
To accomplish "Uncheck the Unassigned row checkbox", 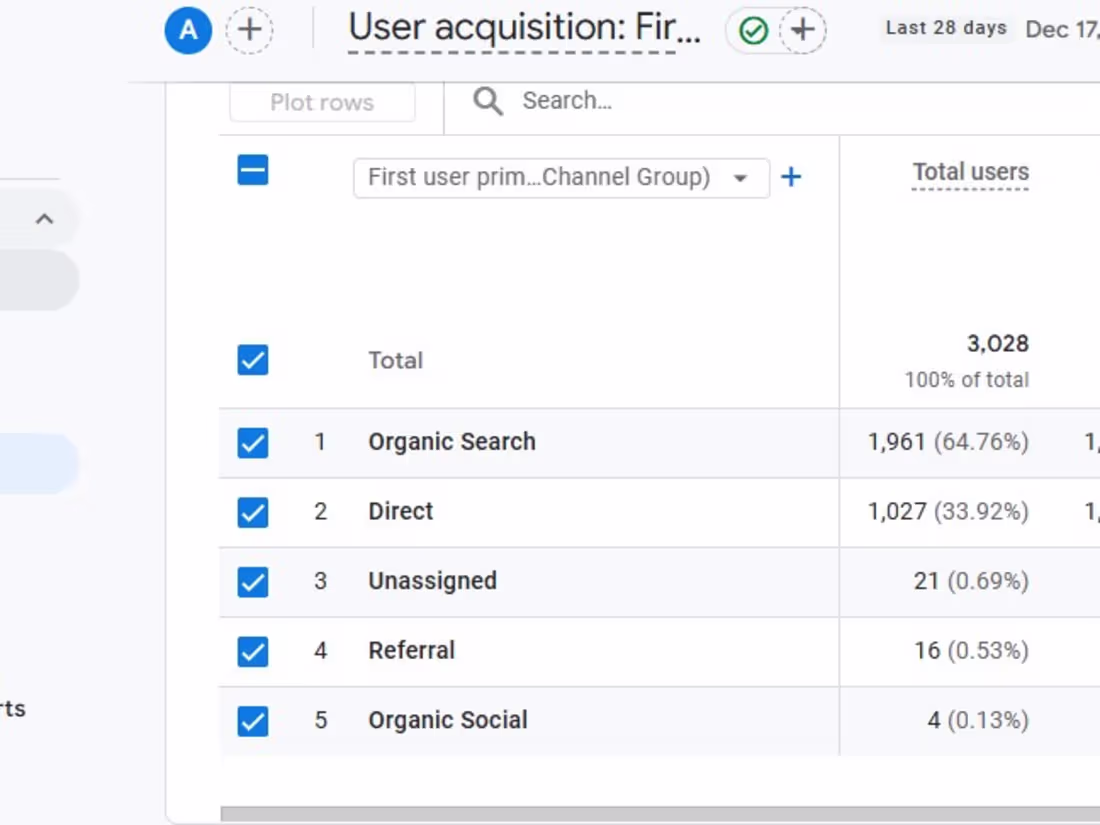I will click(x=253, y=582).
